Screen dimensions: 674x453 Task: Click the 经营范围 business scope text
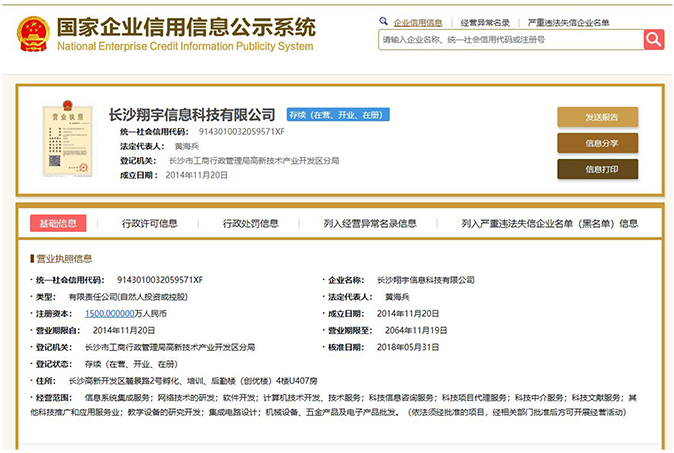point(334,405)
